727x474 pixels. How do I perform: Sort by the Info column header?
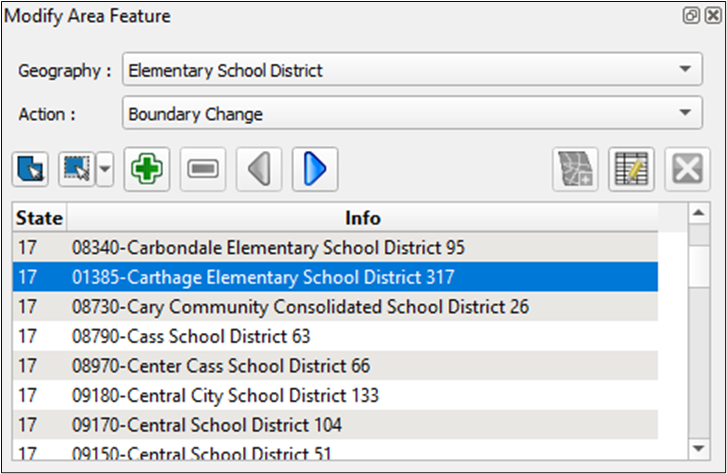(x=362, y=217)
